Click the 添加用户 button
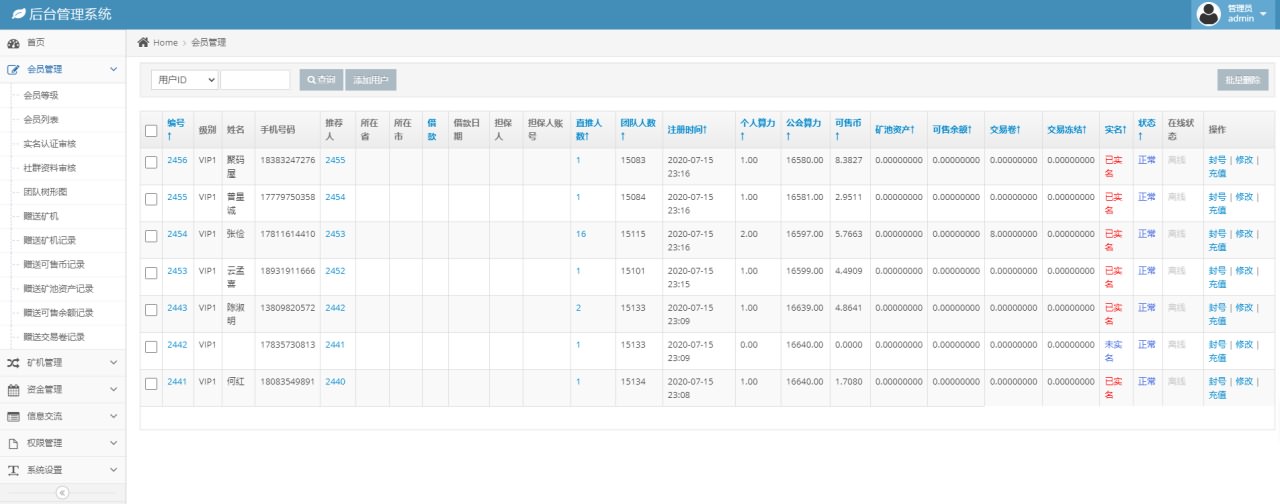The image size is (1280, 504). [371, 80]
